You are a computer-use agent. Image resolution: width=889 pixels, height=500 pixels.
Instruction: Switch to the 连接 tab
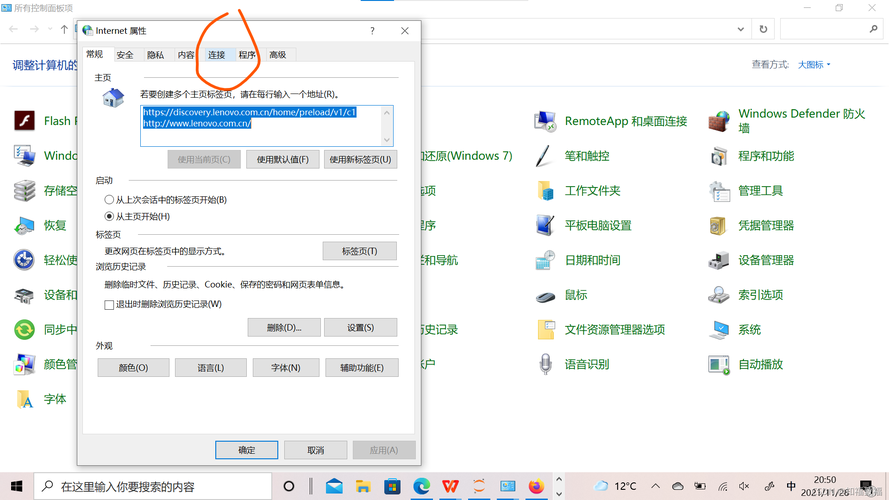[x=217, y=55]
